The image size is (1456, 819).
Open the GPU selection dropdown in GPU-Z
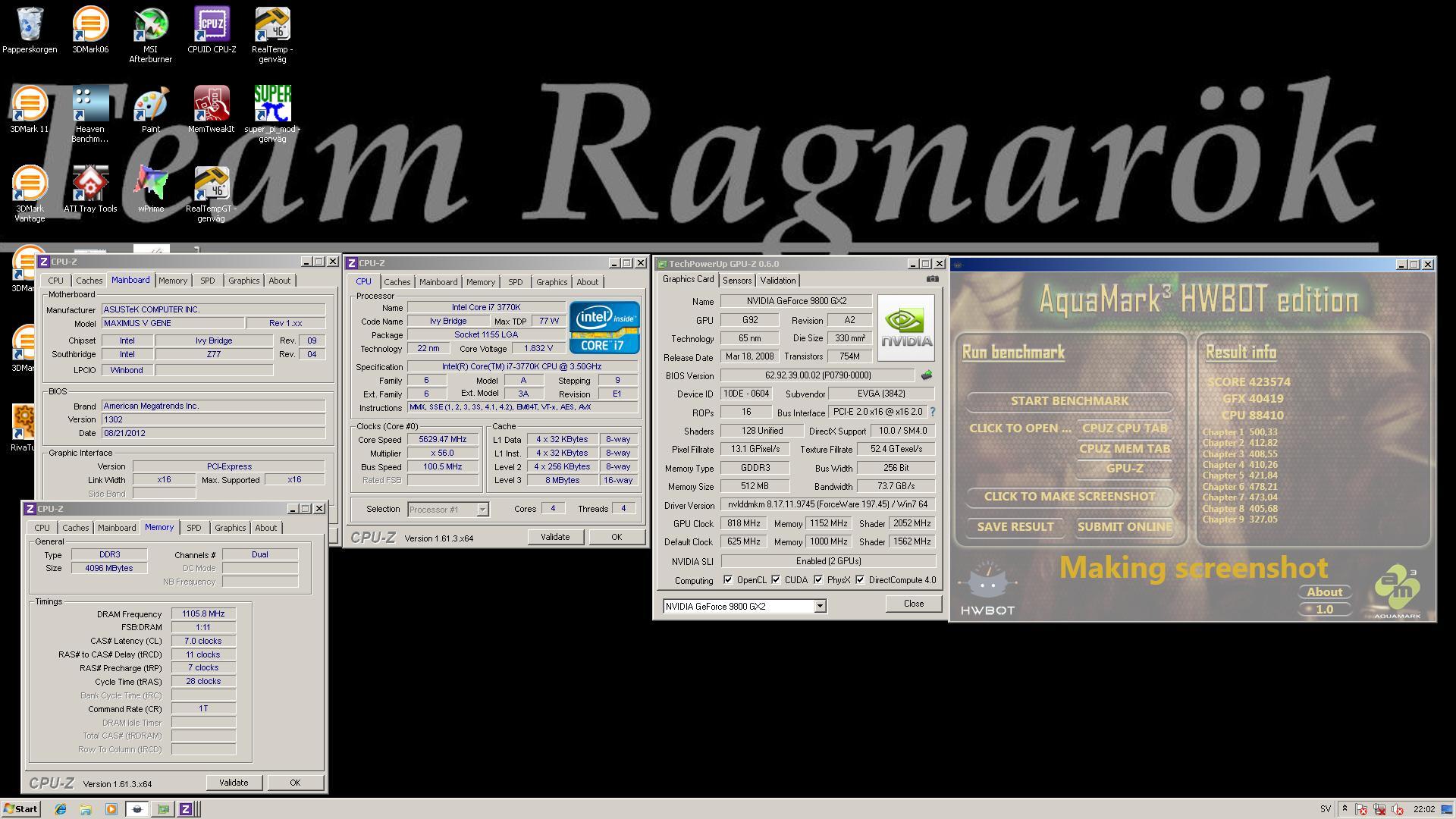pyautogui.click(x=820, y=606)
